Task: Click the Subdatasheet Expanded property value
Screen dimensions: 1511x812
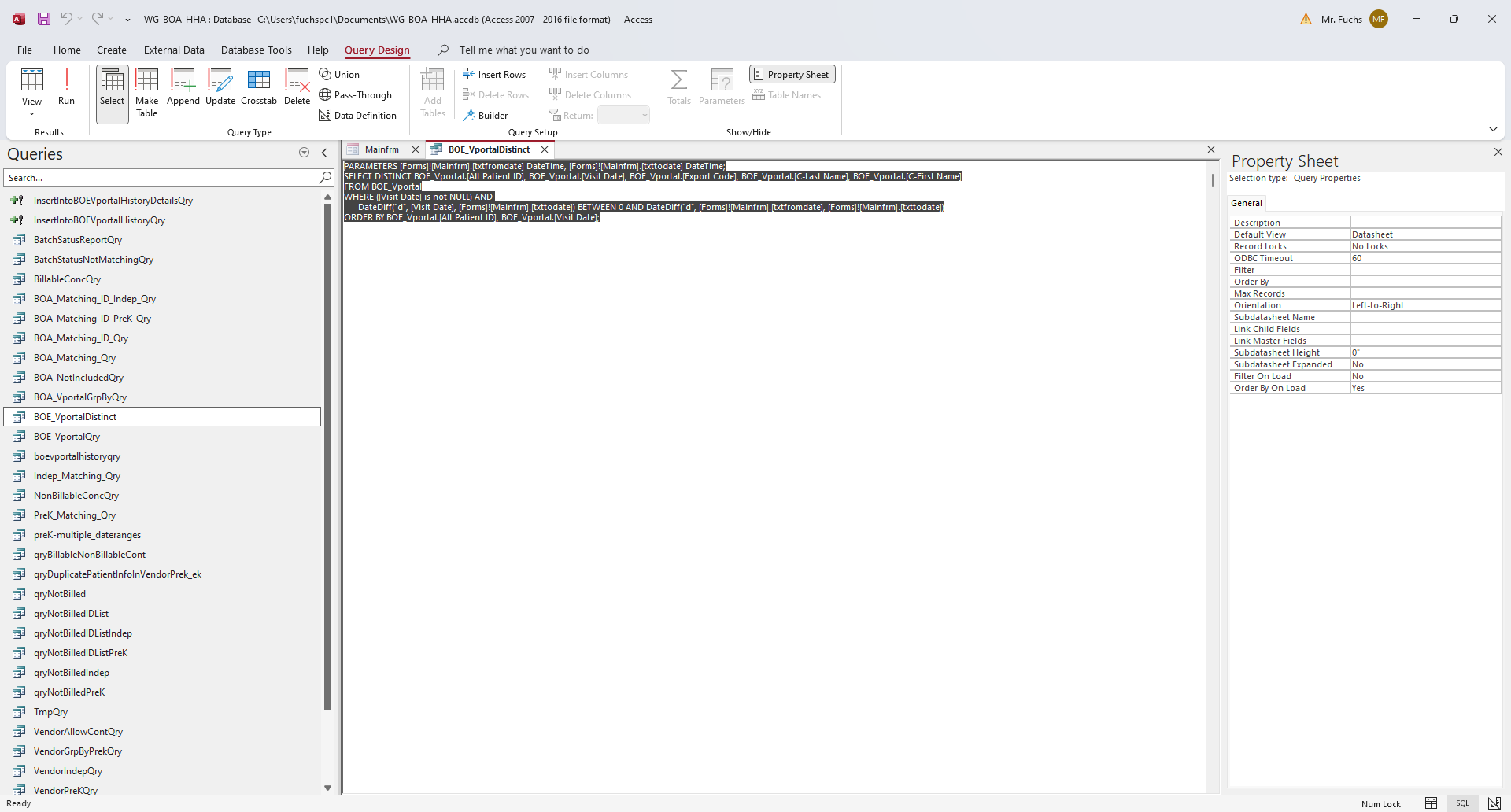Action: point(1425,364)
